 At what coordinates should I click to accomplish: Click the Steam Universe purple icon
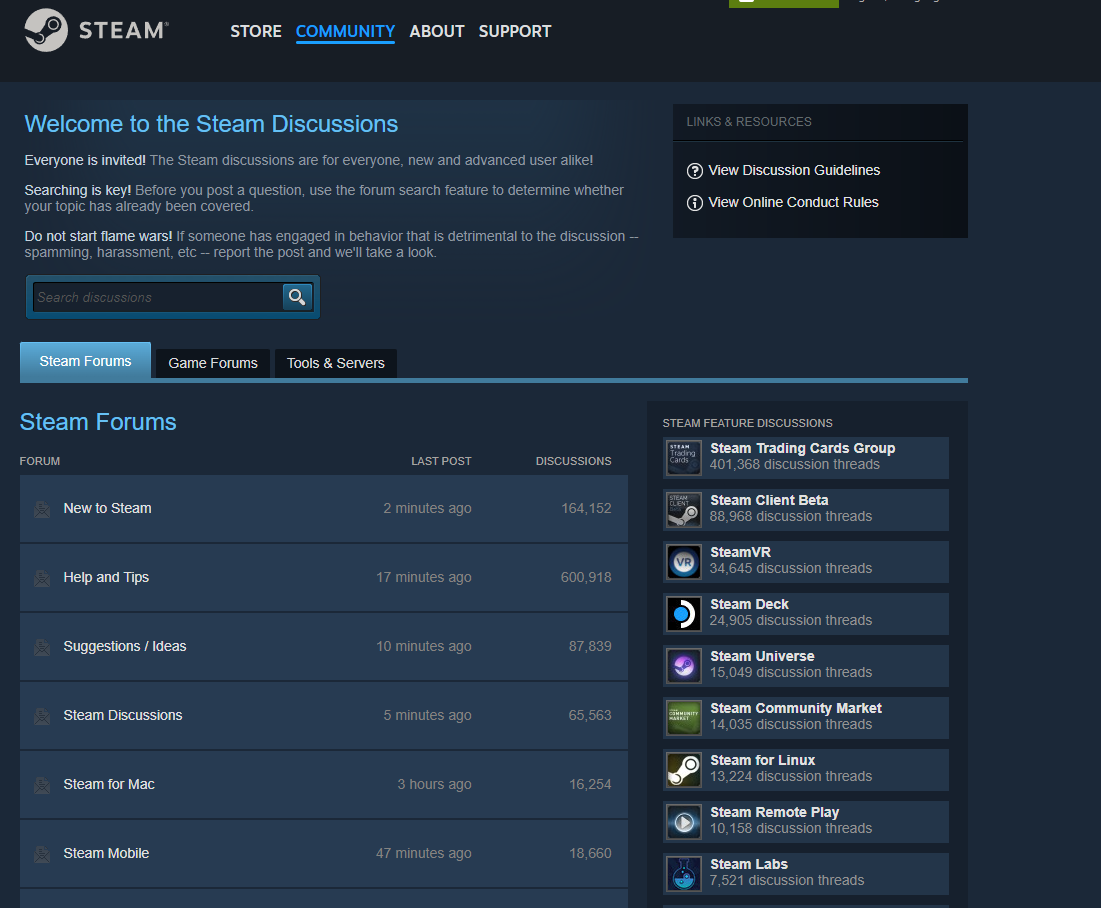(684, 666)
